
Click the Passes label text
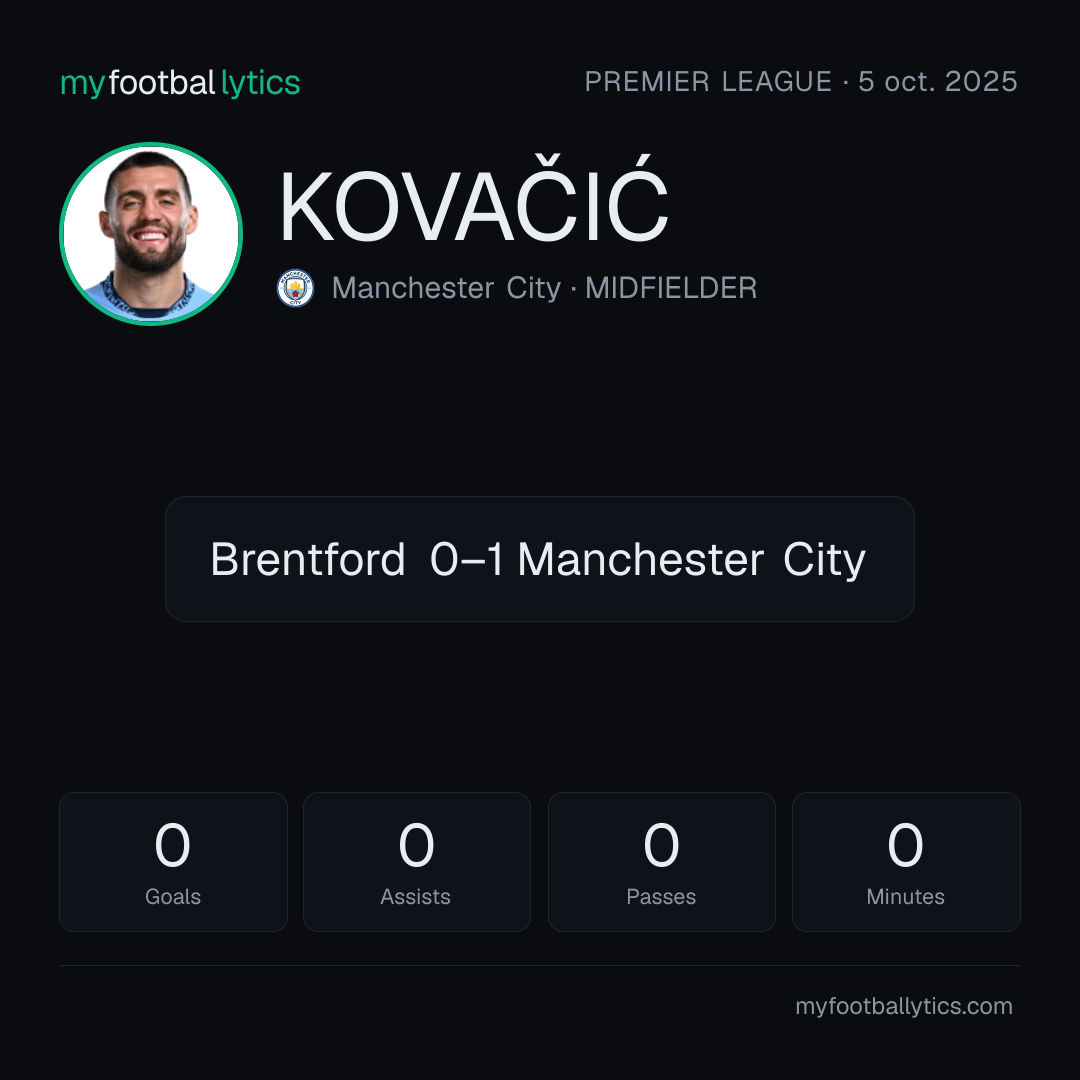[x=661, y=897]
